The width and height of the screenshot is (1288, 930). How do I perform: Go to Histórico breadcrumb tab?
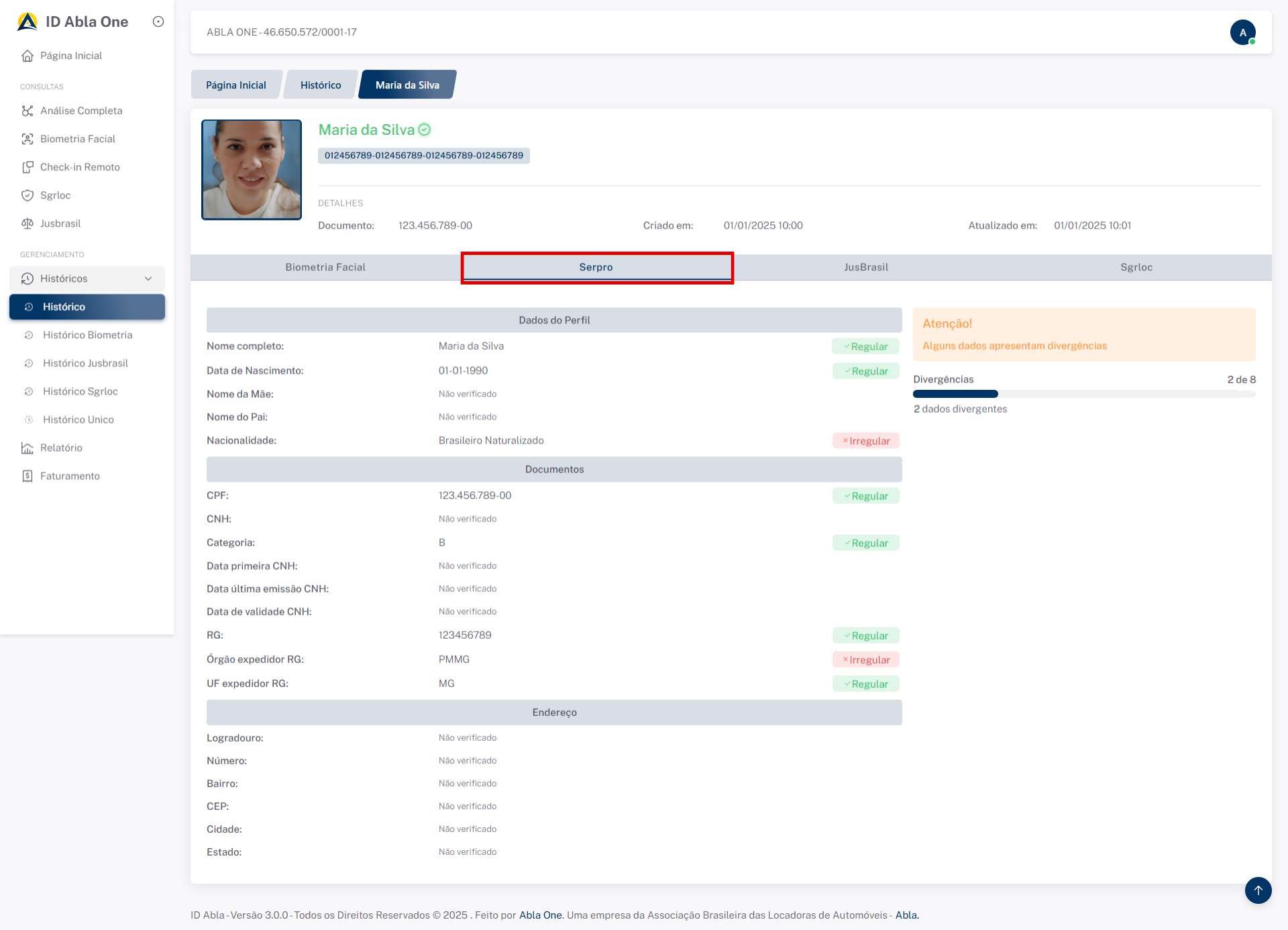(x=321, y=85)
